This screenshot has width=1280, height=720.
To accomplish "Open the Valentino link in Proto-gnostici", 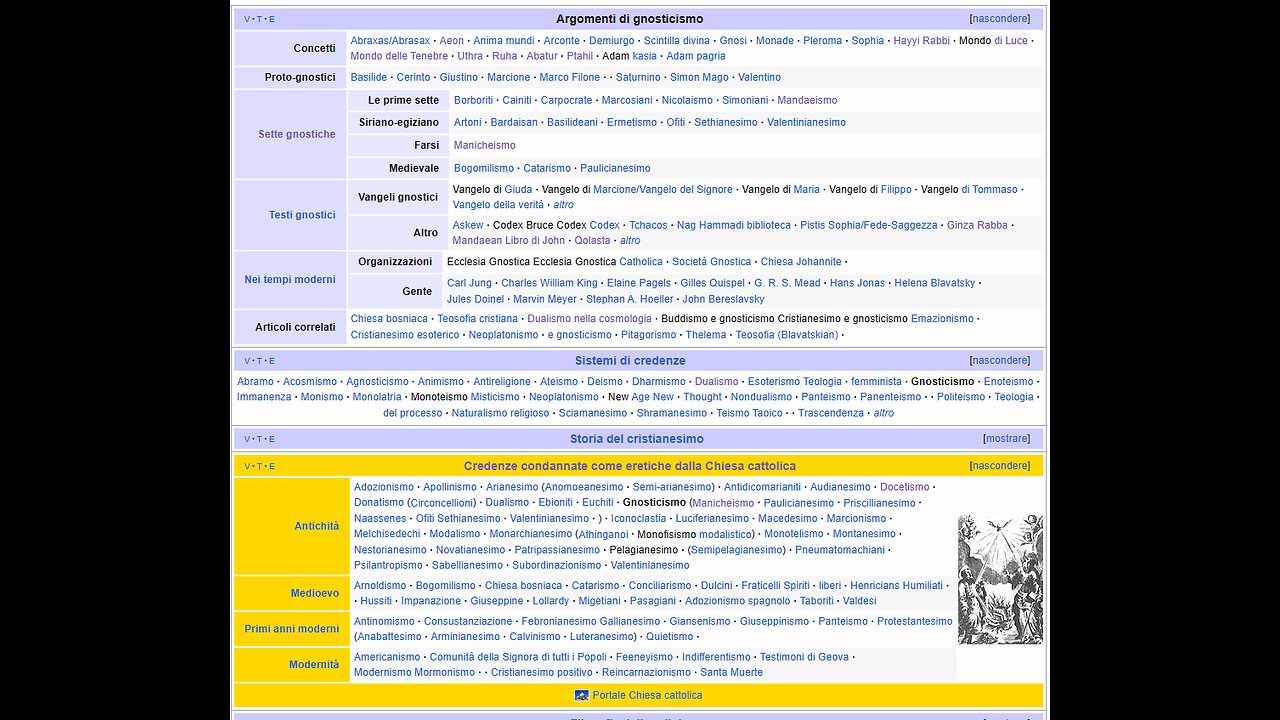I will coord(759,77).
